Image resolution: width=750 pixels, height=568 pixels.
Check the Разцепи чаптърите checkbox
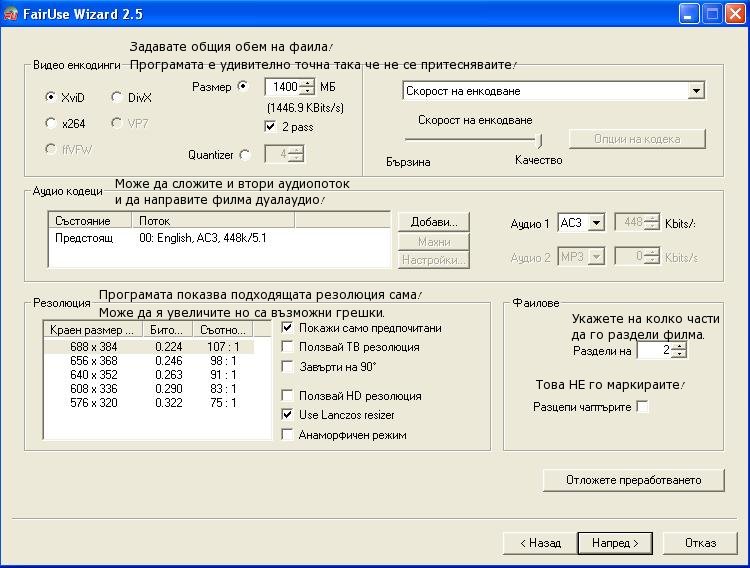click(643, 407)
